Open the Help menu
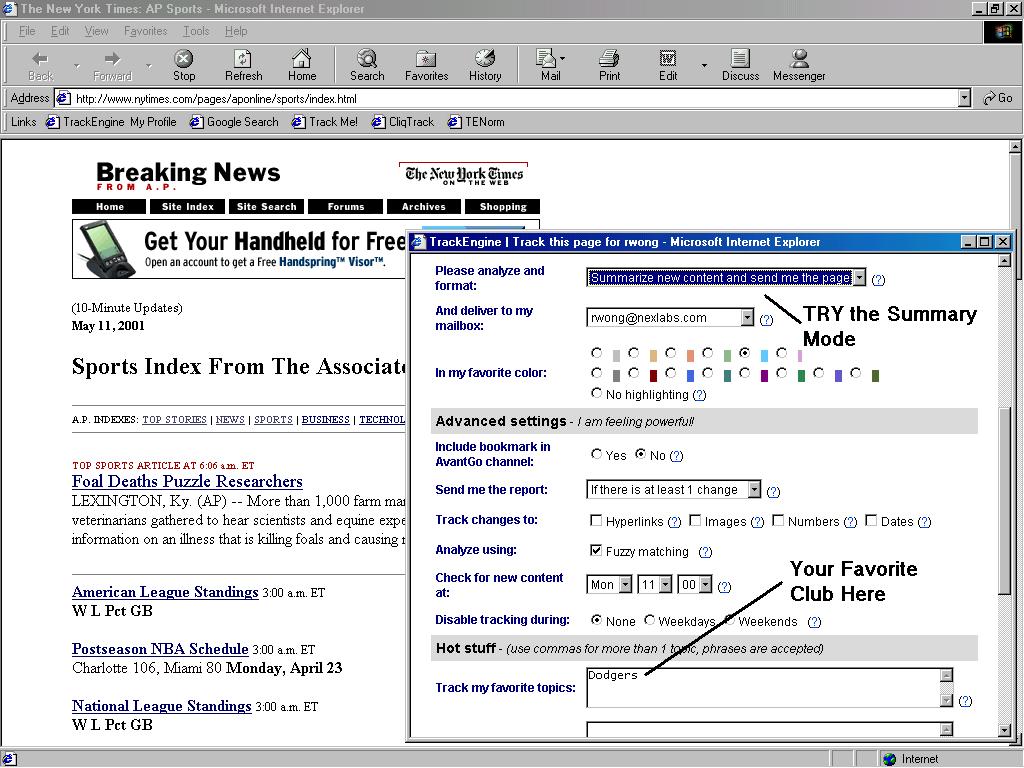Viewport: 1024px width, 768px height. (236, 31)
